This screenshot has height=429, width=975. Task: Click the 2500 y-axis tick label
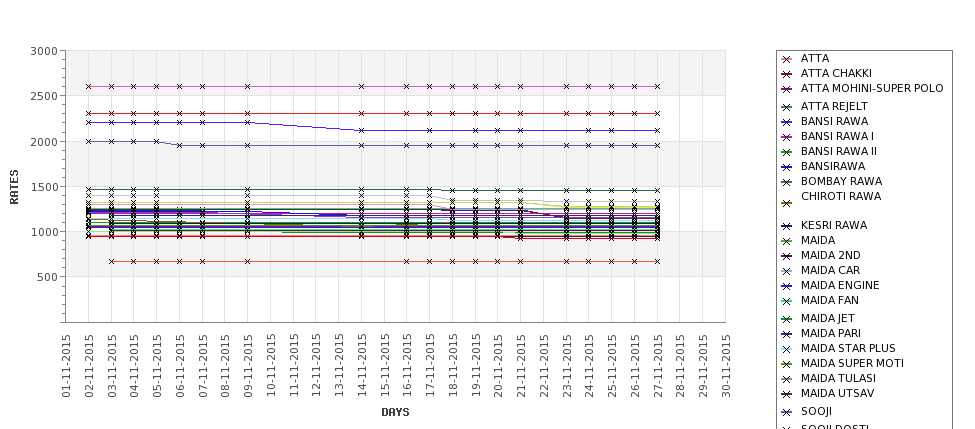(x=44, y=96)
